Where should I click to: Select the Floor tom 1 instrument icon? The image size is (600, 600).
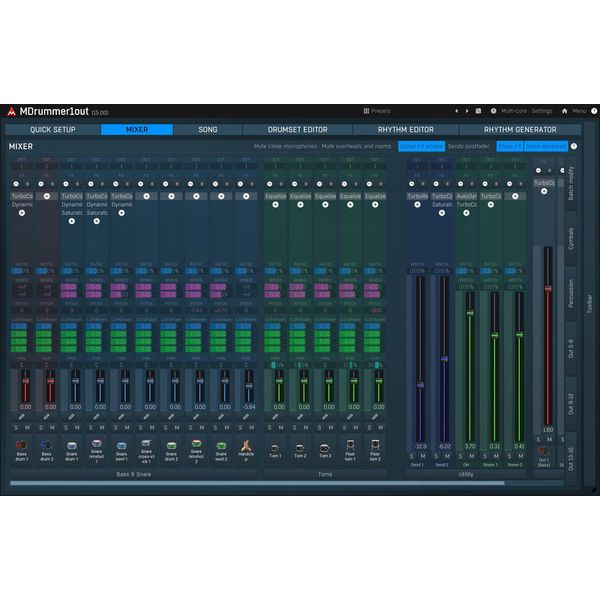pos(350,445)
